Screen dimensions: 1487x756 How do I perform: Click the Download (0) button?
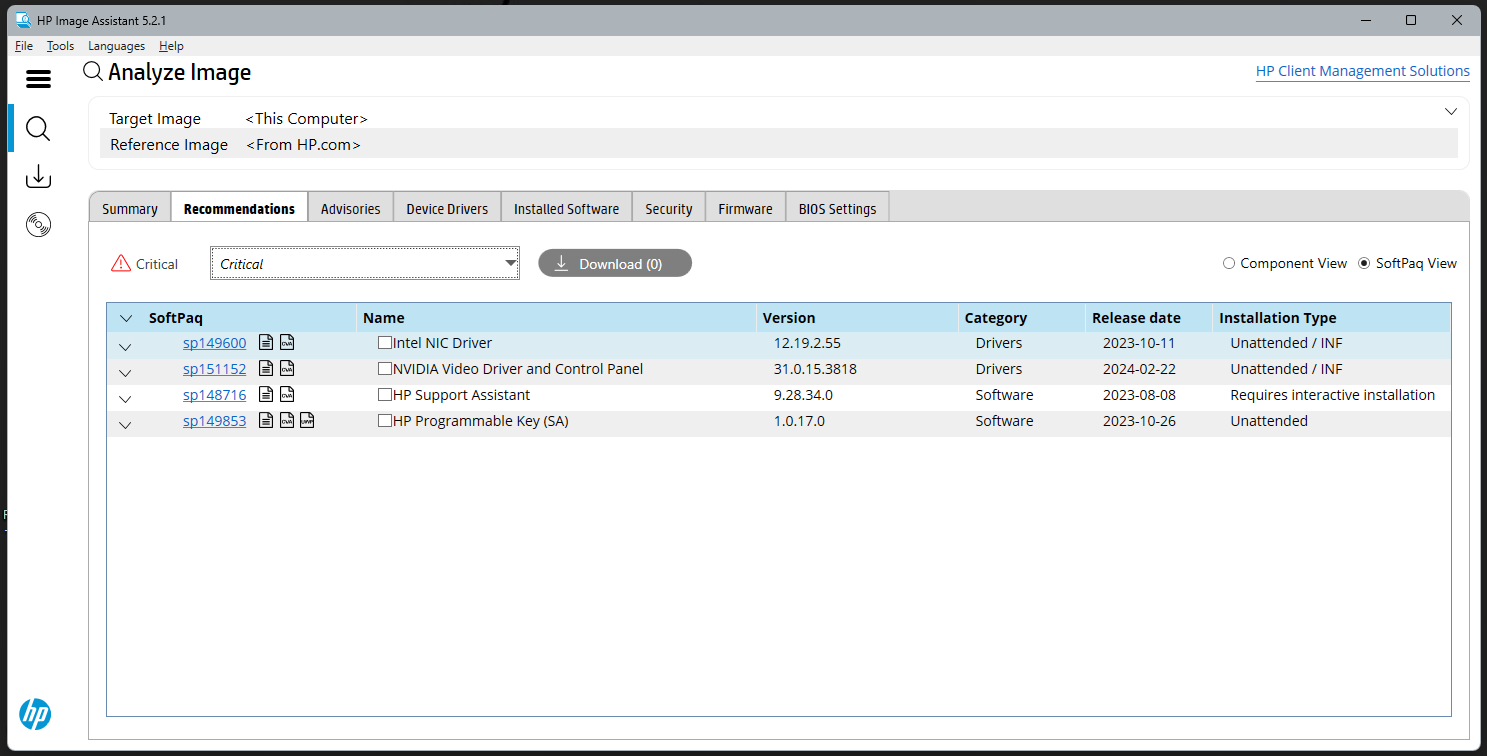(x=614, y=263)
